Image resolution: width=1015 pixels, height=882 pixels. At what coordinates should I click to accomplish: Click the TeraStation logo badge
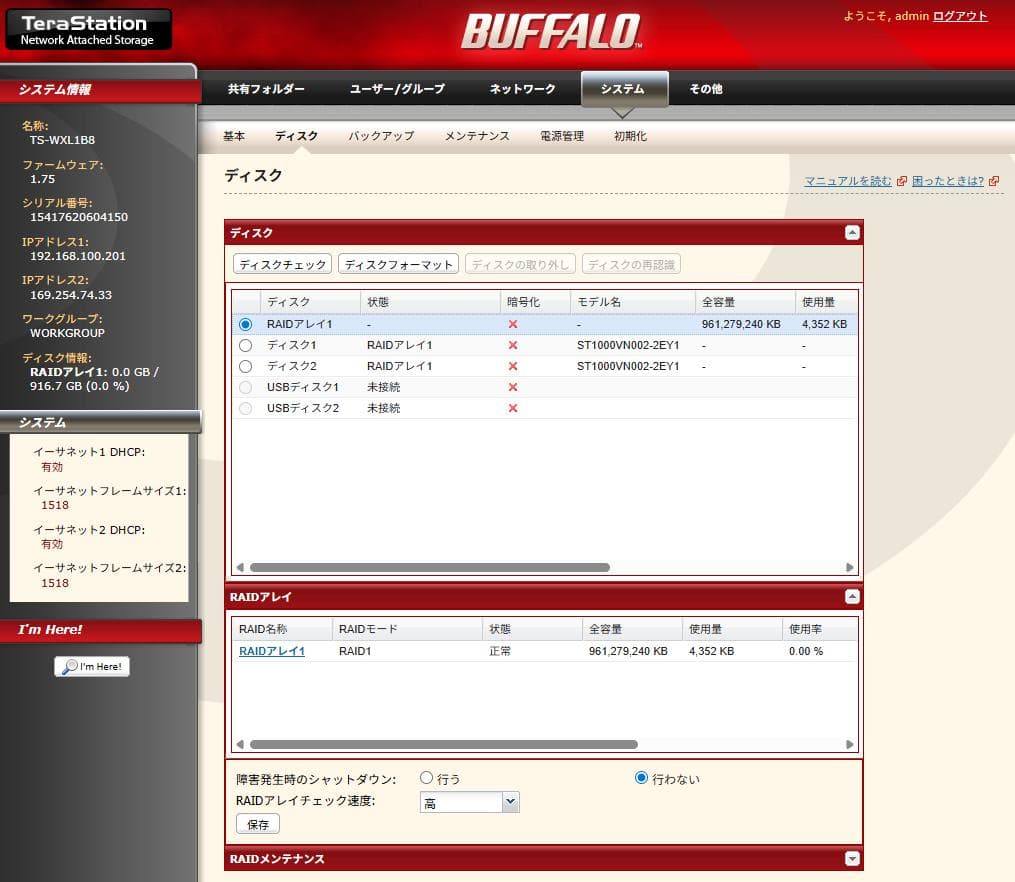(89, 29)
